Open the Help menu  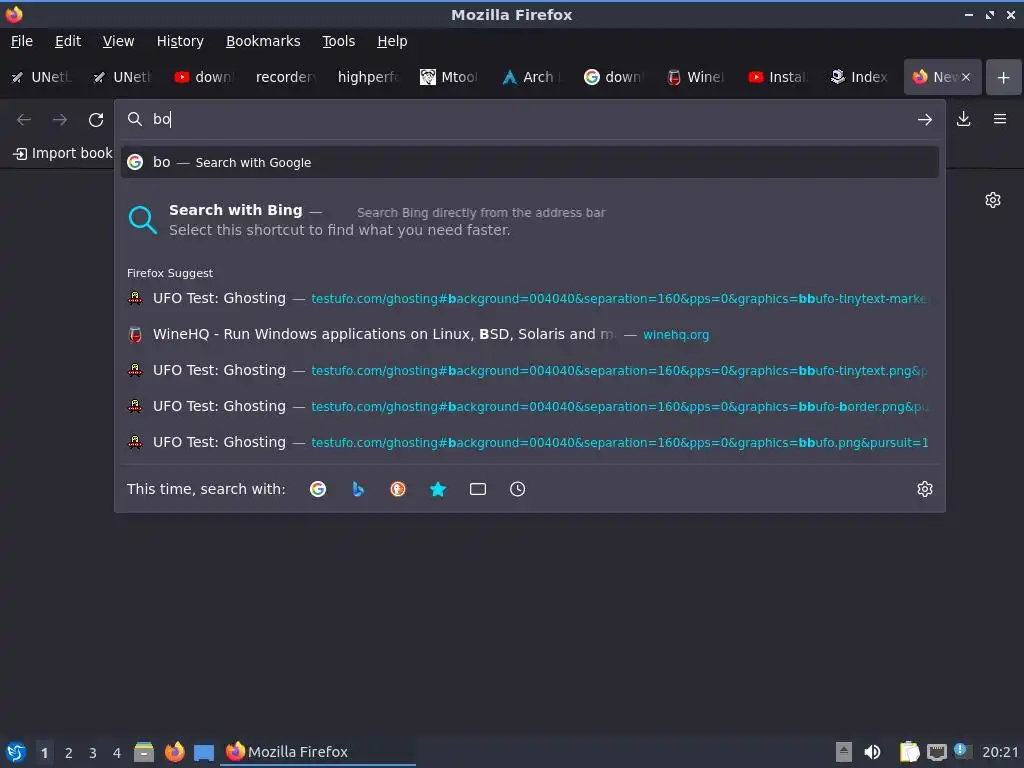pos(392,41)
